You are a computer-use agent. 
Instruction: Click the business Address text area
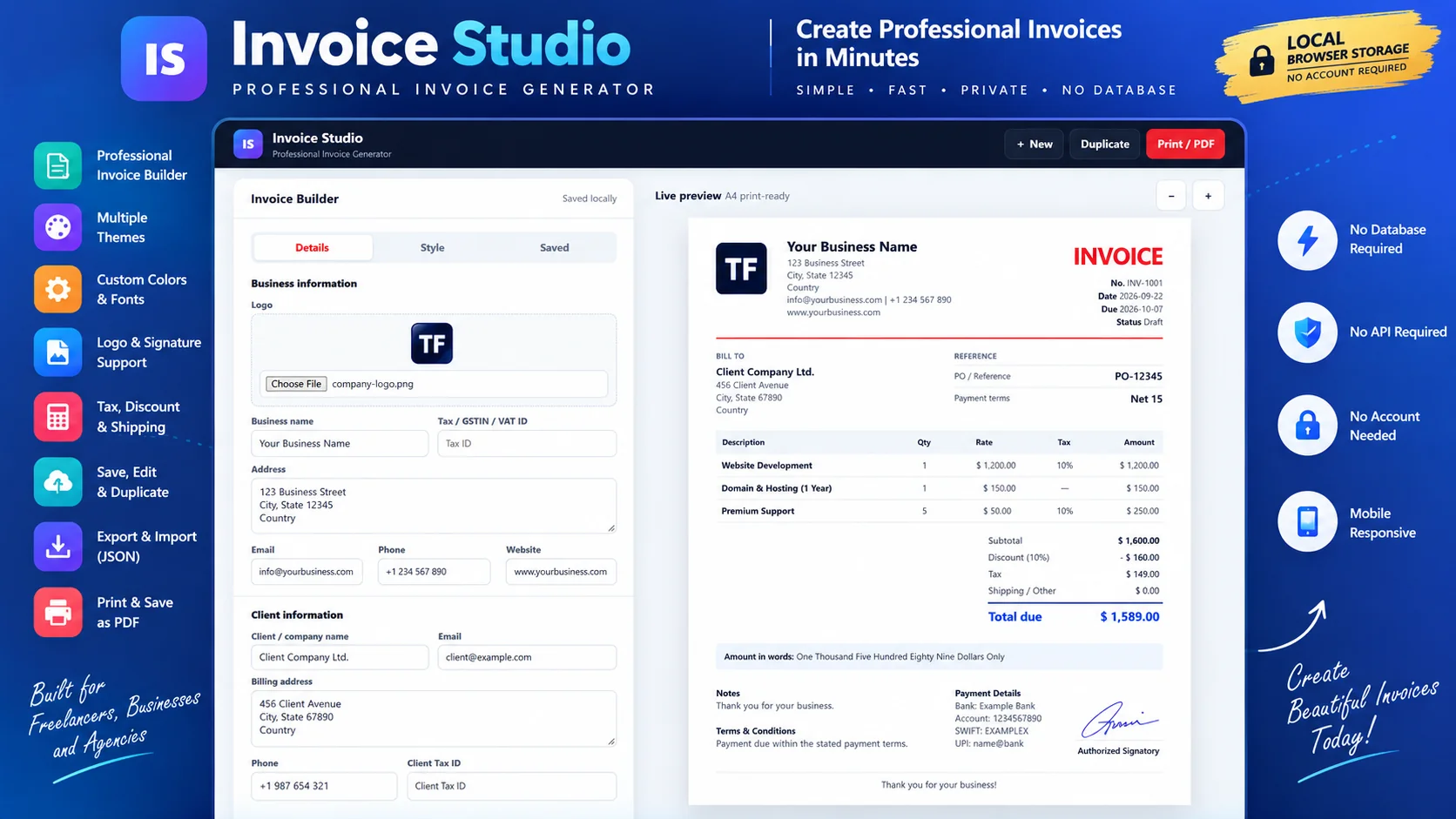click(x=434, y=506)
